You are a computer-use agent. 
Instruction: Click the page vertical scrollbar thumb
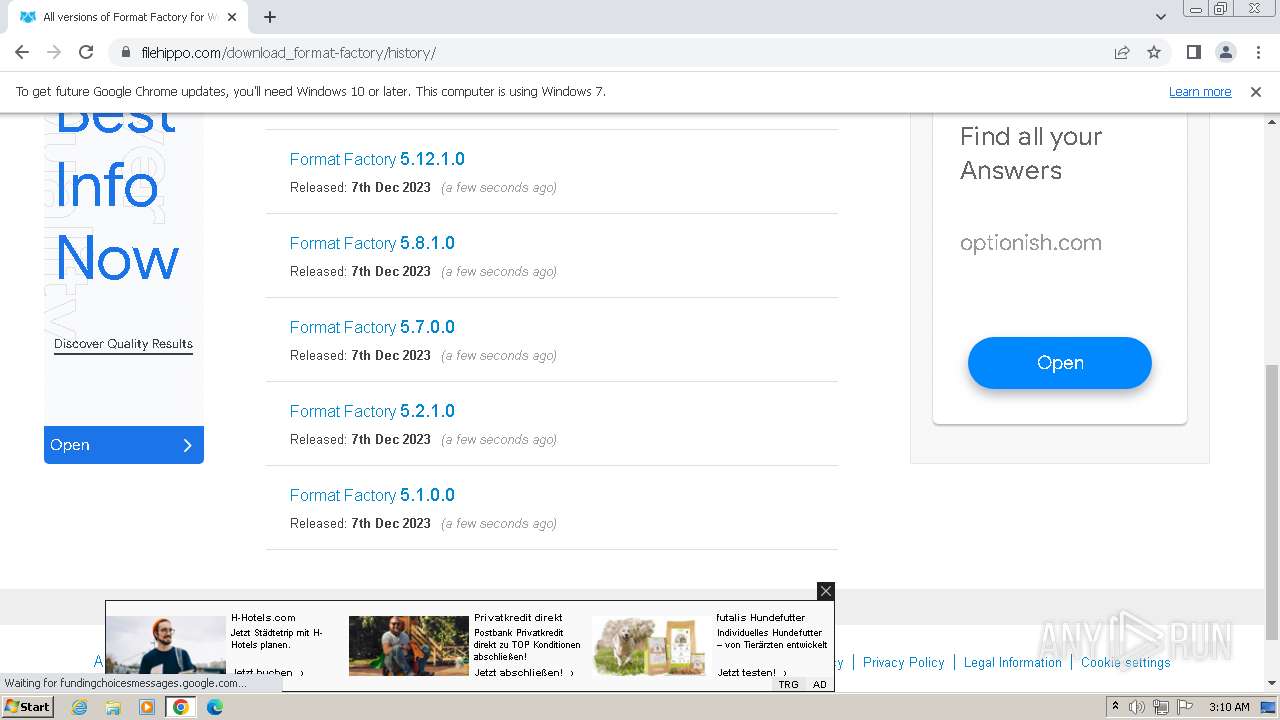(1271, 502)
